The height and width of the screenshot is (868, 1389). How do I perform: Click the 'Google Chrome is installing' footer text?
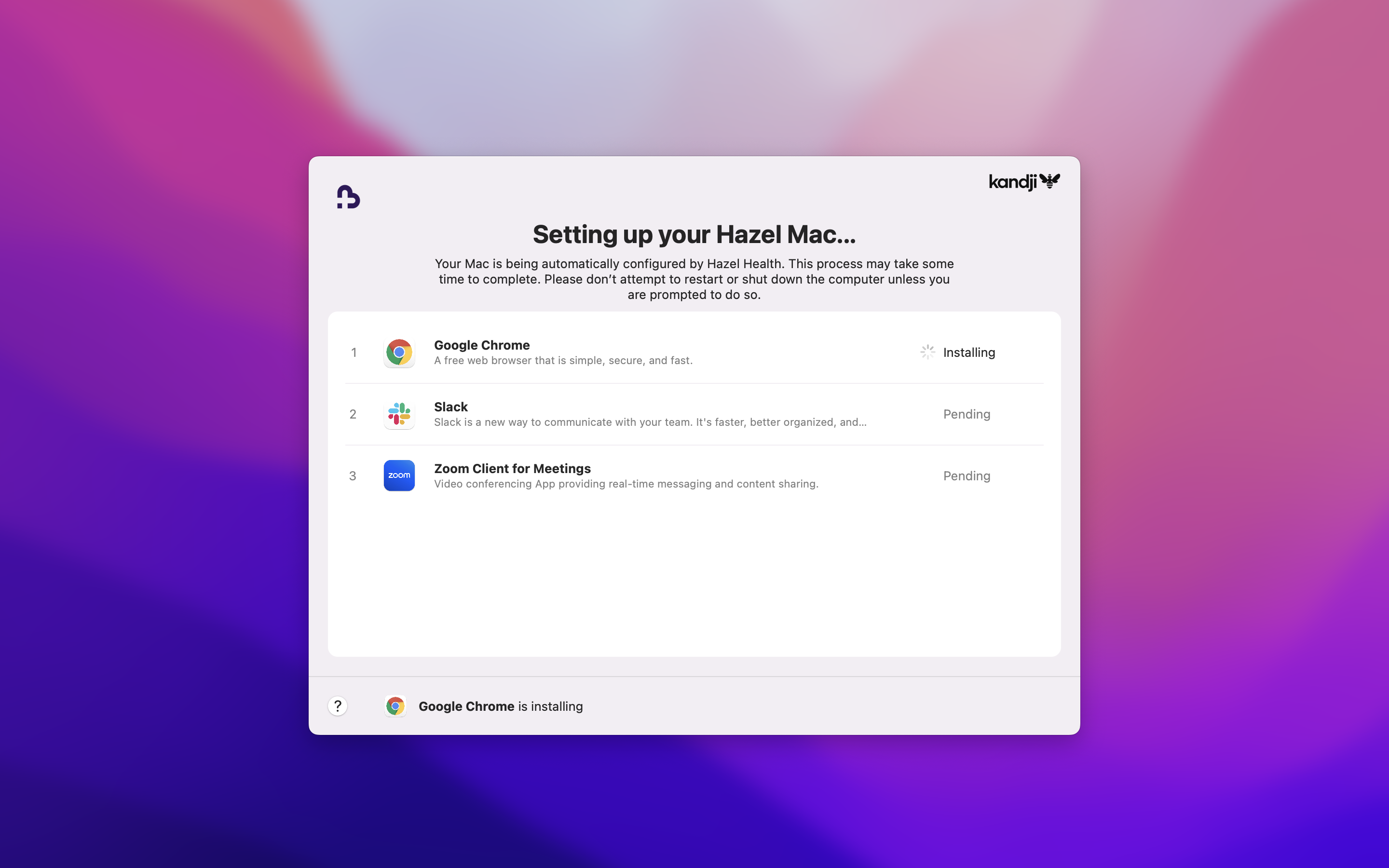coord(501,706)
